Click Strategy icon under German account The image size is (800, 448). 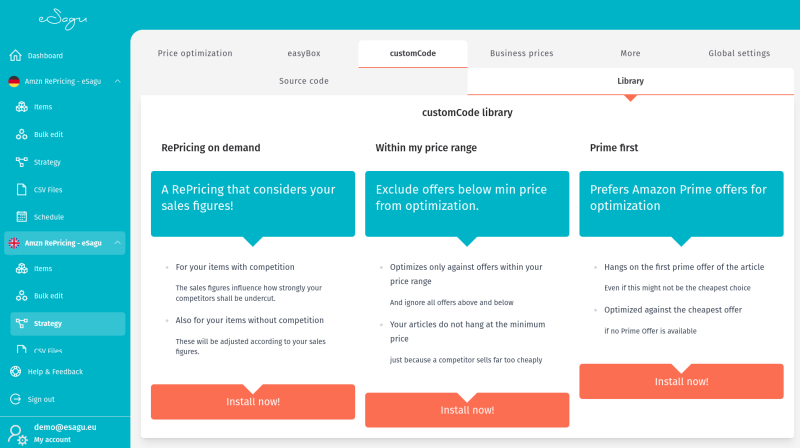pos(21,162)
